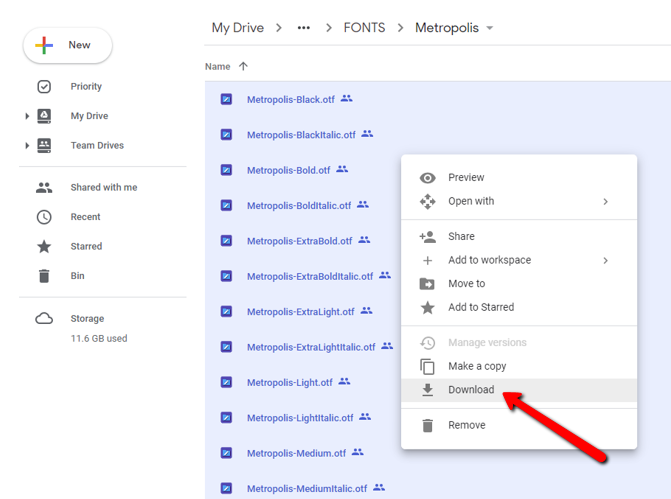Expand the My Drive tree in sidebar
The image size is (671, 499).
pyautogui.click(x=27, y=116)
